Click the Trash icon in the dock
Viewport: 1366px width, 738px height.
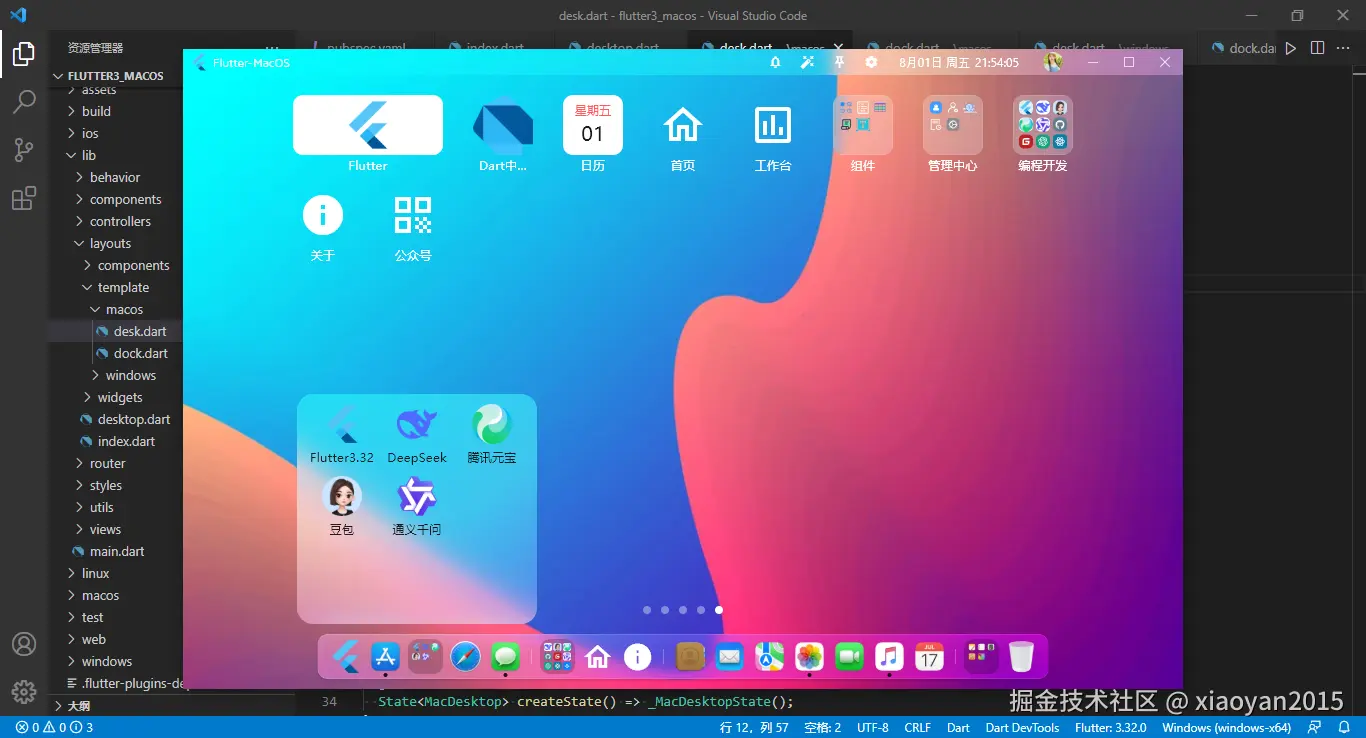coord(1021,657)
